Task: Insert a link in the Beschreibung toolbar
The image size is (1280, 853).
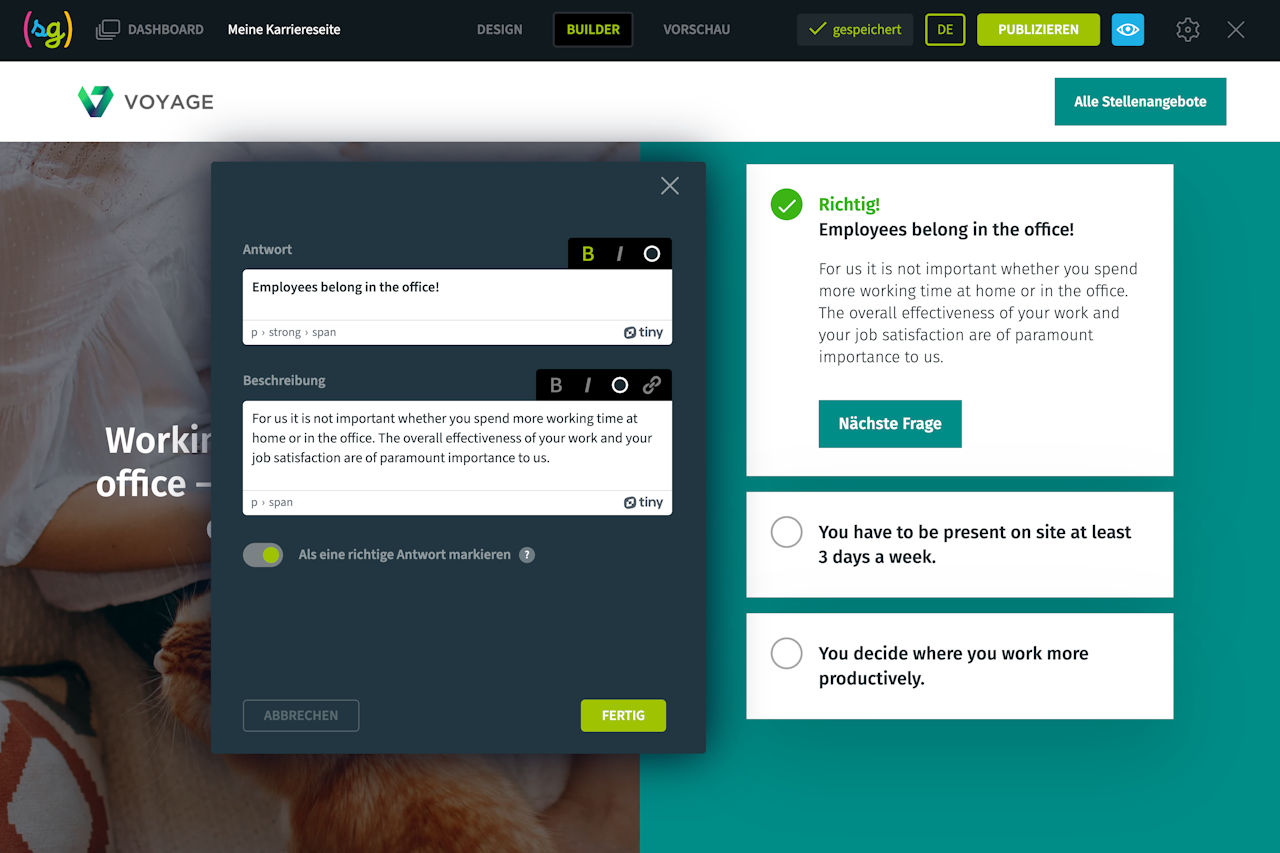Action: 652,385
